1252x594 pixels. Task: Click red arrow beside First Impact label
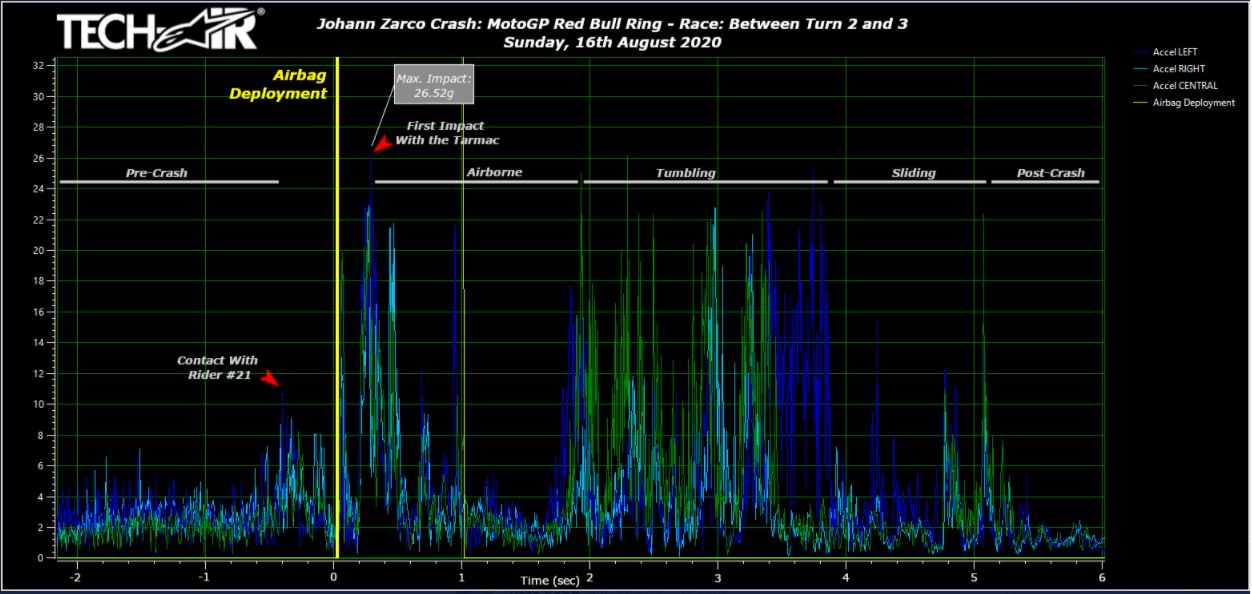383,144
